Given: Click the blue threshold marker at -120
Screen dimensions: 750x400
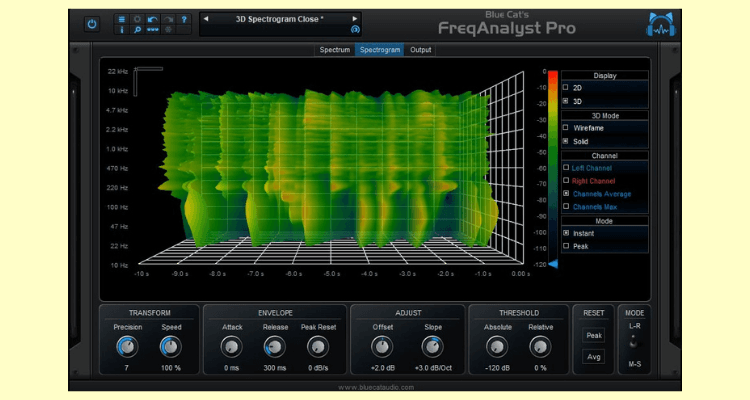Looking at the screenshot, I should pyautogui.click(x=553, y=265).
